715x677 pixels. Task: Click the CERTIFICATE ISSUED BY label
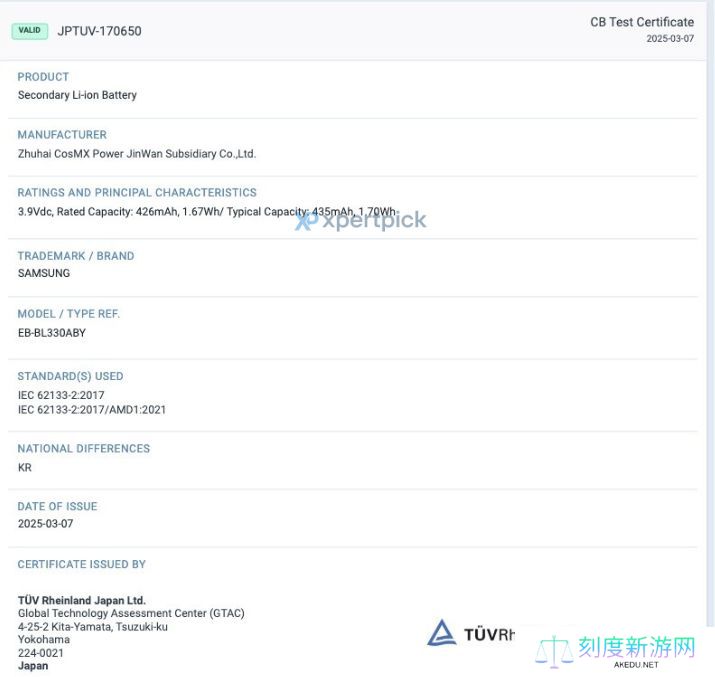tap(82, 564)
